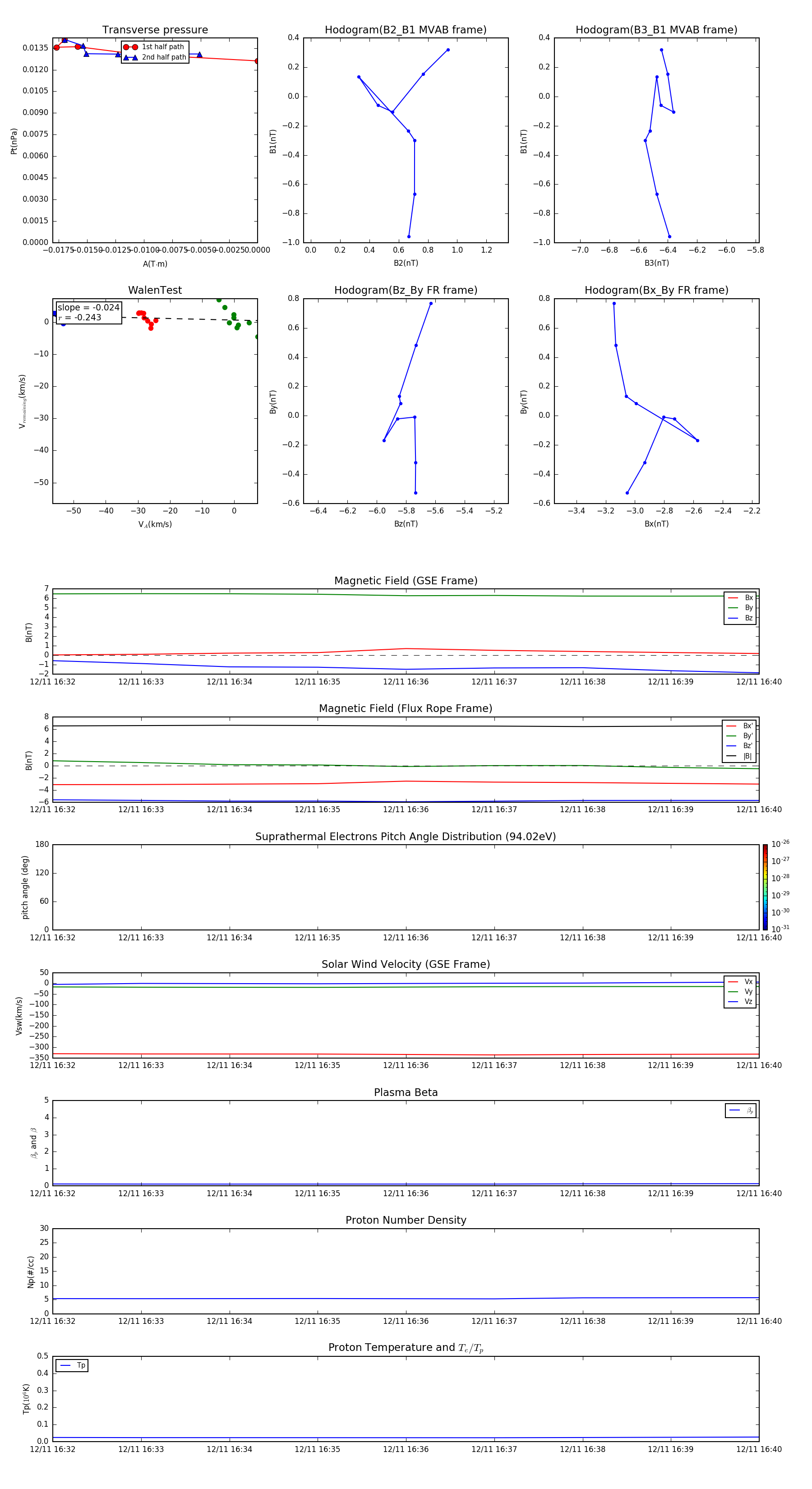Click the Vy legend entry in velocity plot
This screenshot has height=1489, width=812.
tap(740, 992)
